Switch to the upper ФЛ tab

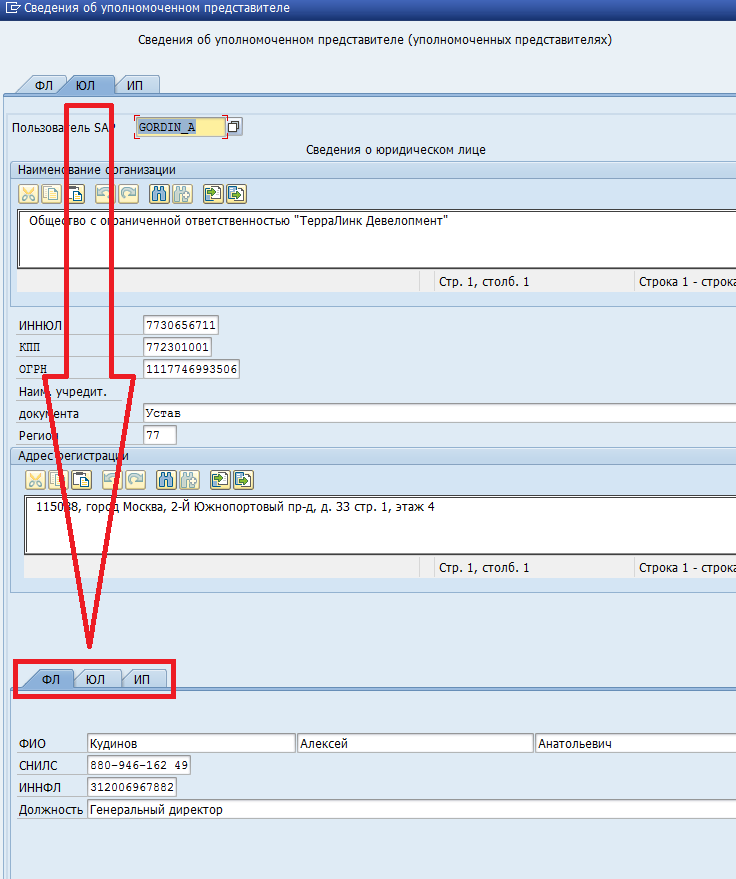click(x=44, y=85)
